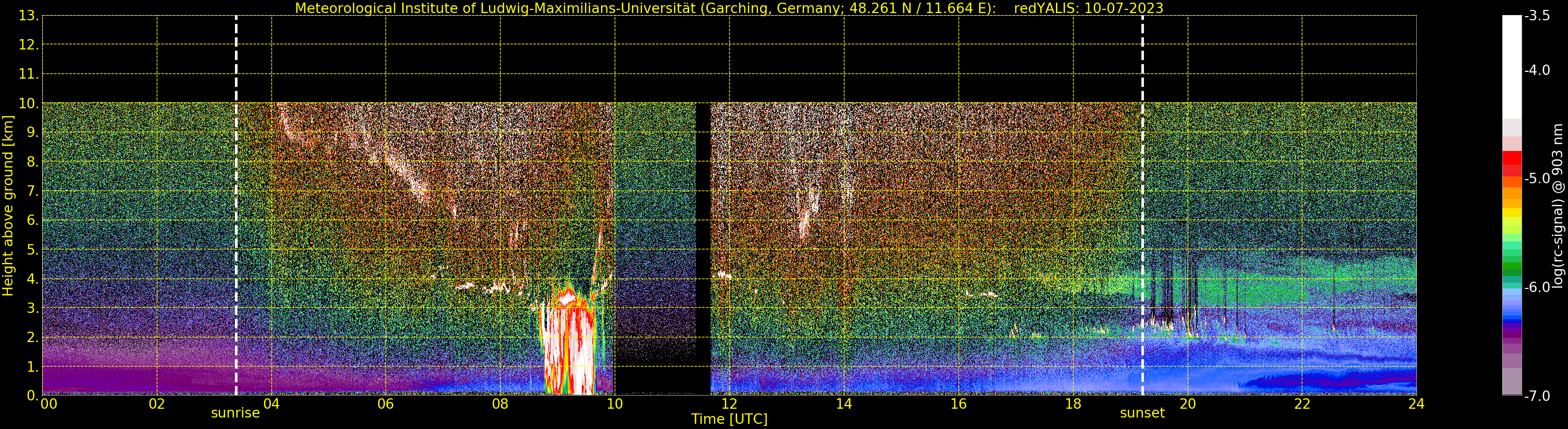
Task: Click the colorbar value '-6.0'
Action: (x=1537, y=287)
